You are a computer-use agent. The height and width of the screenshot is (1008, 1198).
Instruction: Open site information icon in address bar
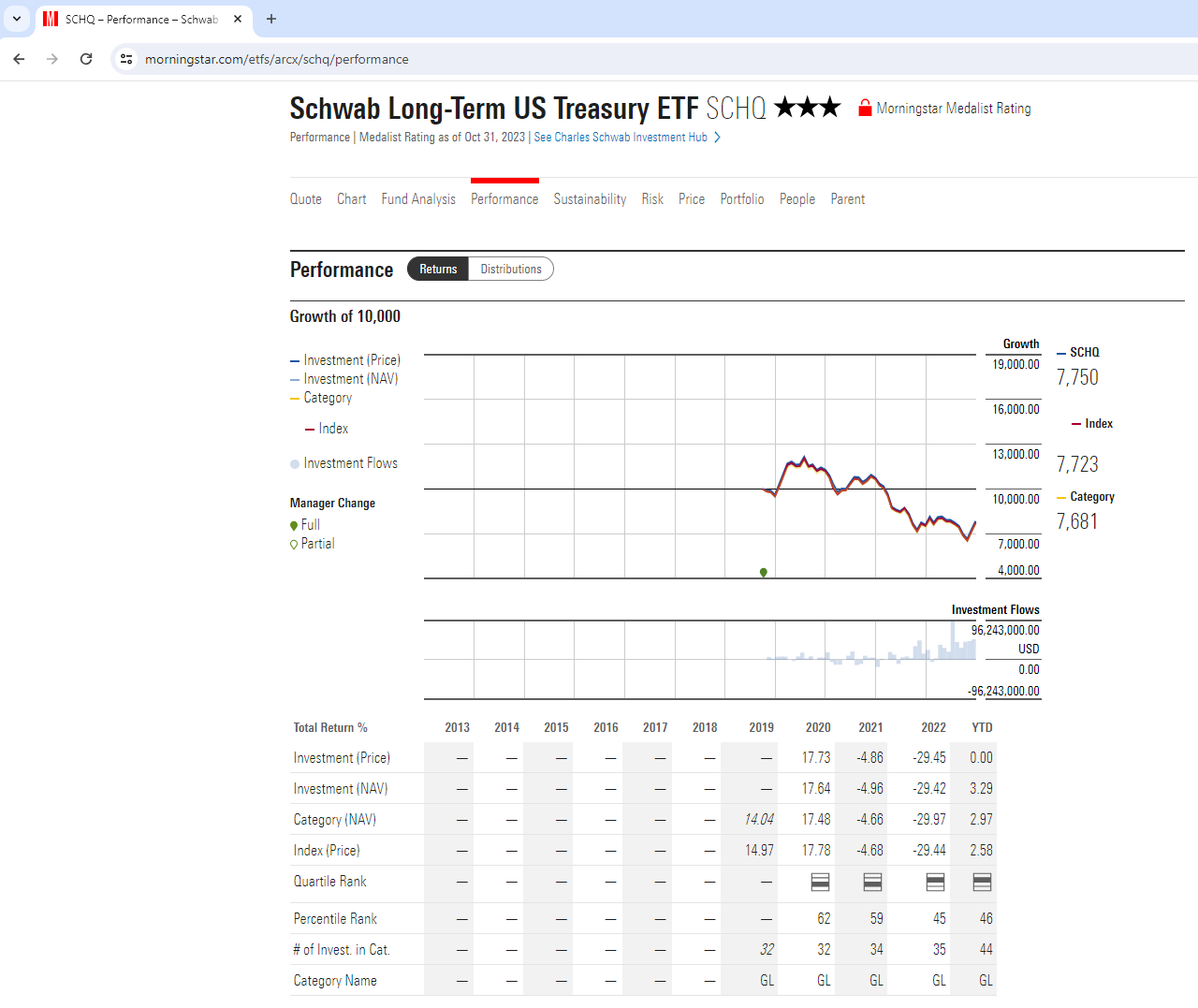[126, 59]
